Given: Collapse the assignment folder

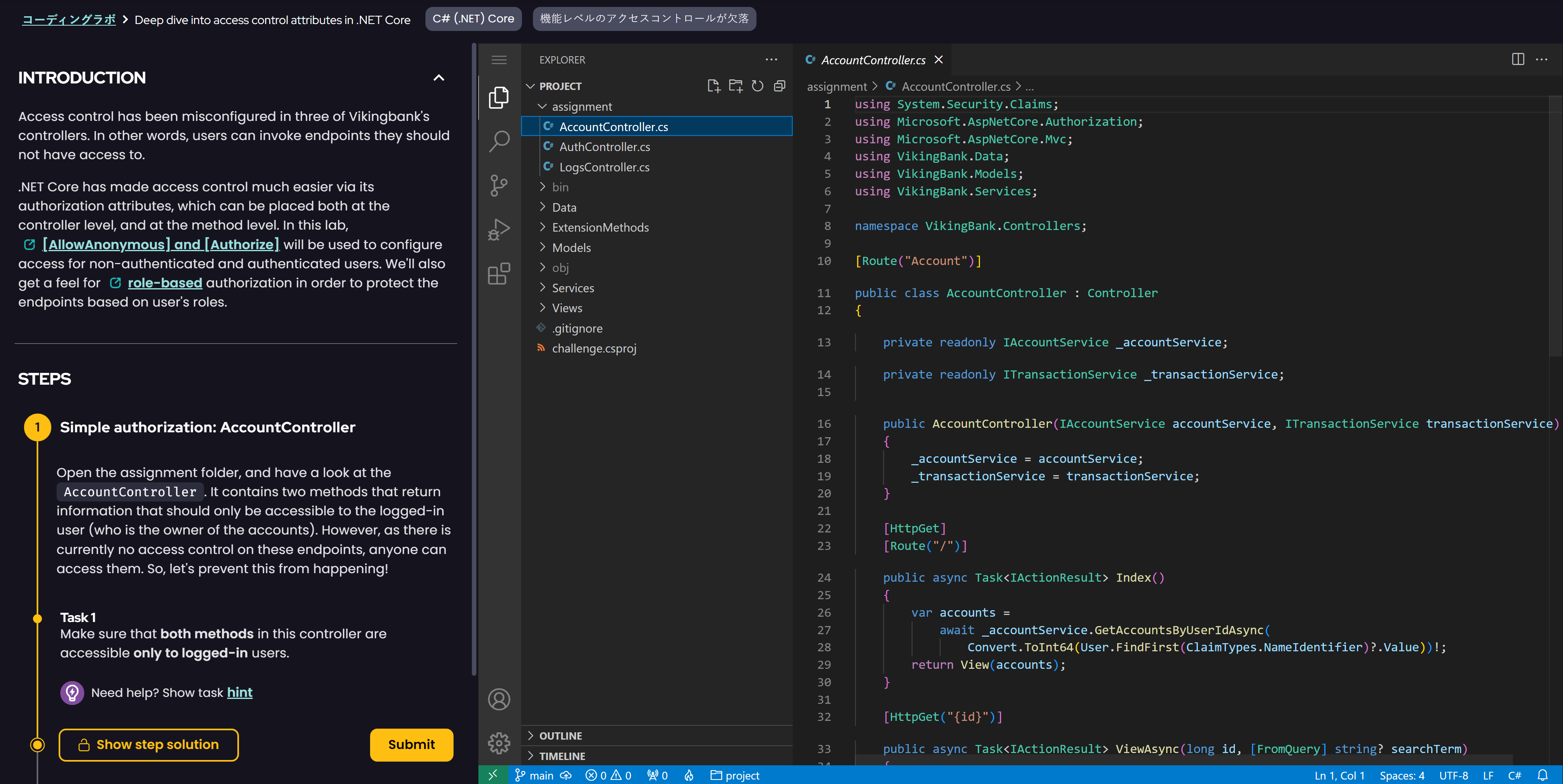Looking at the screenshot, I should (x=542, y=106).
